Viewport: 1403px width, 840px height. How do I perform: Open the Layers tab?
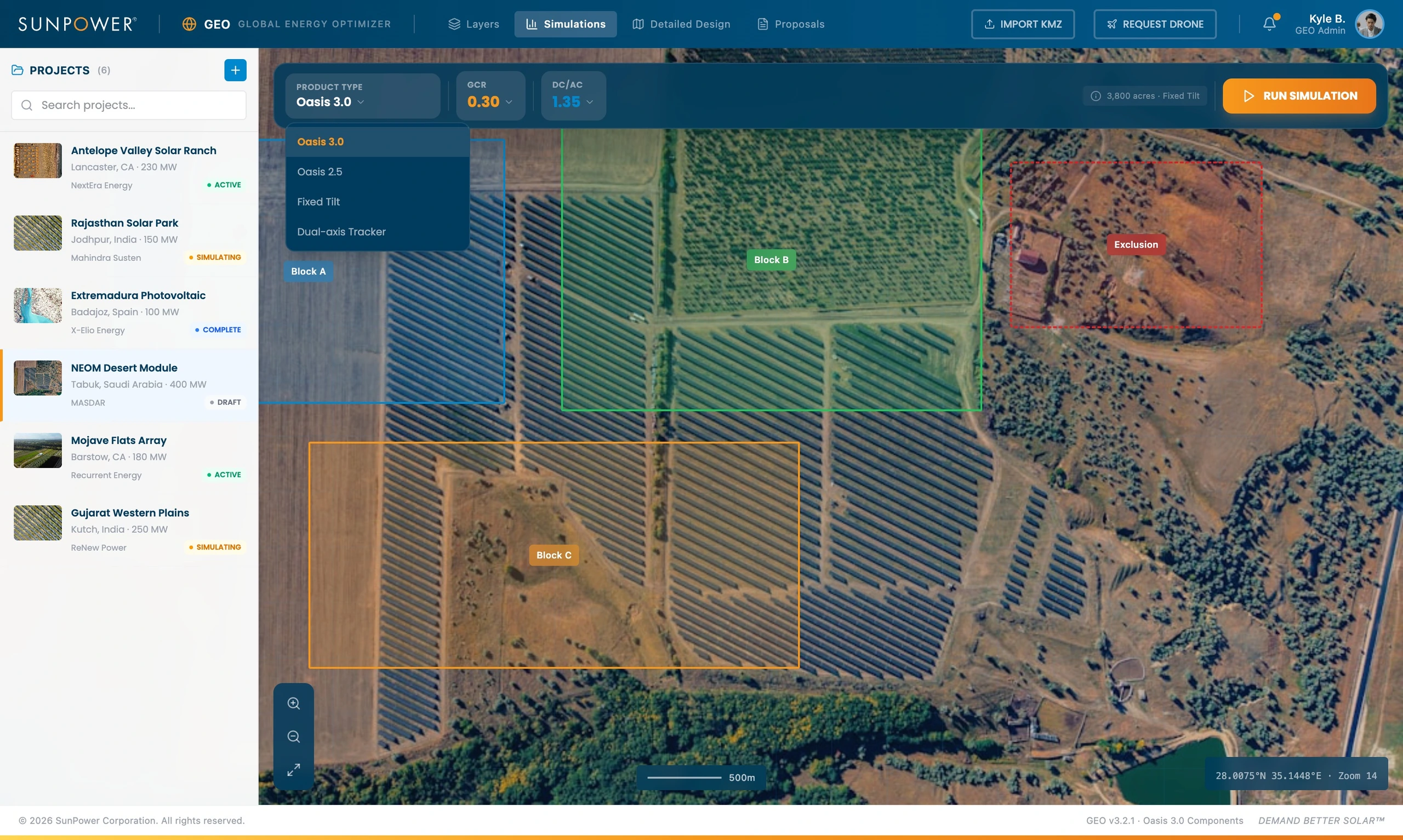pyautogui.click(x=474, y=24)
